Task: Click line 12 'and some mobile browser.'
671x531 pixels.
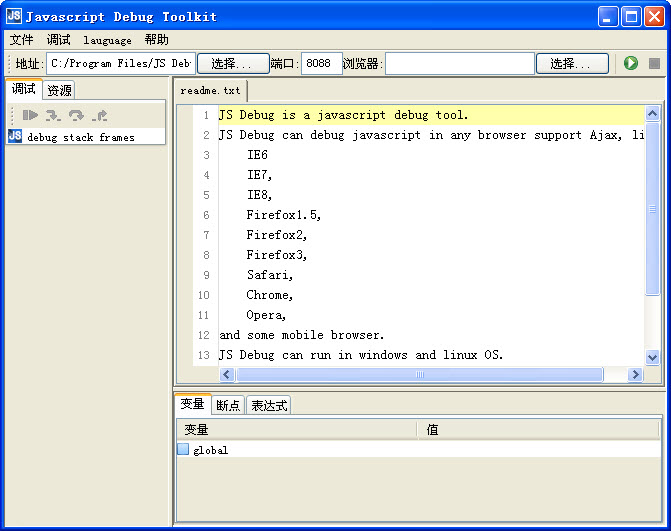Action: coord(302,335)
